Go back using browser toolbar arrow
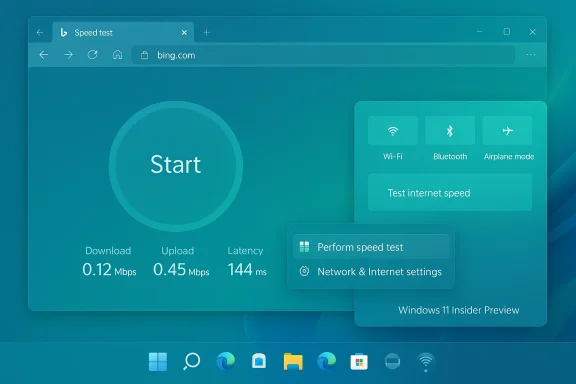The image size is (576, 384). [x=44, y=55]
